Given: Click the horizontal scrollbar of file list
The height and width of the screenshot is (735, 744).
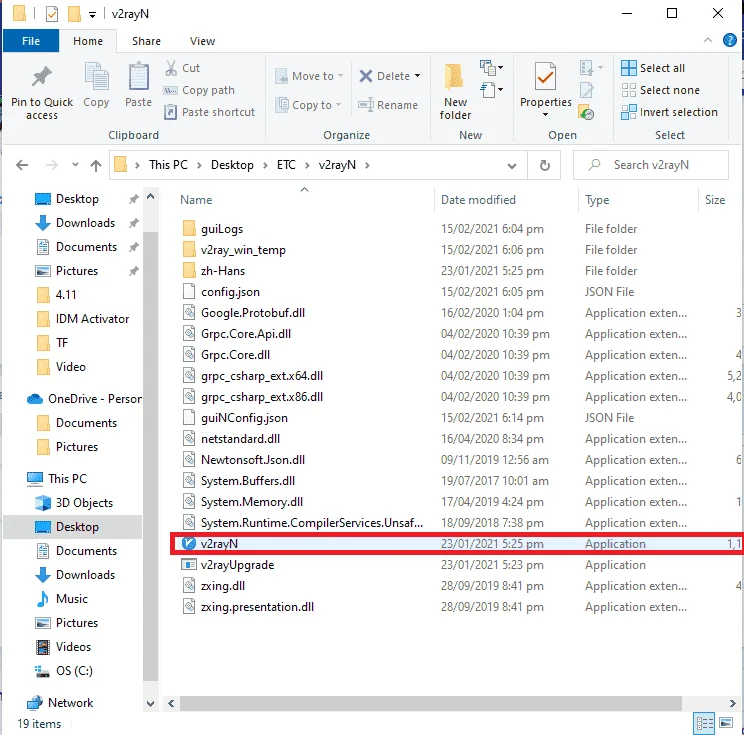Looking at the screenshot, I should pyautogui.click(x=430, y=703).
